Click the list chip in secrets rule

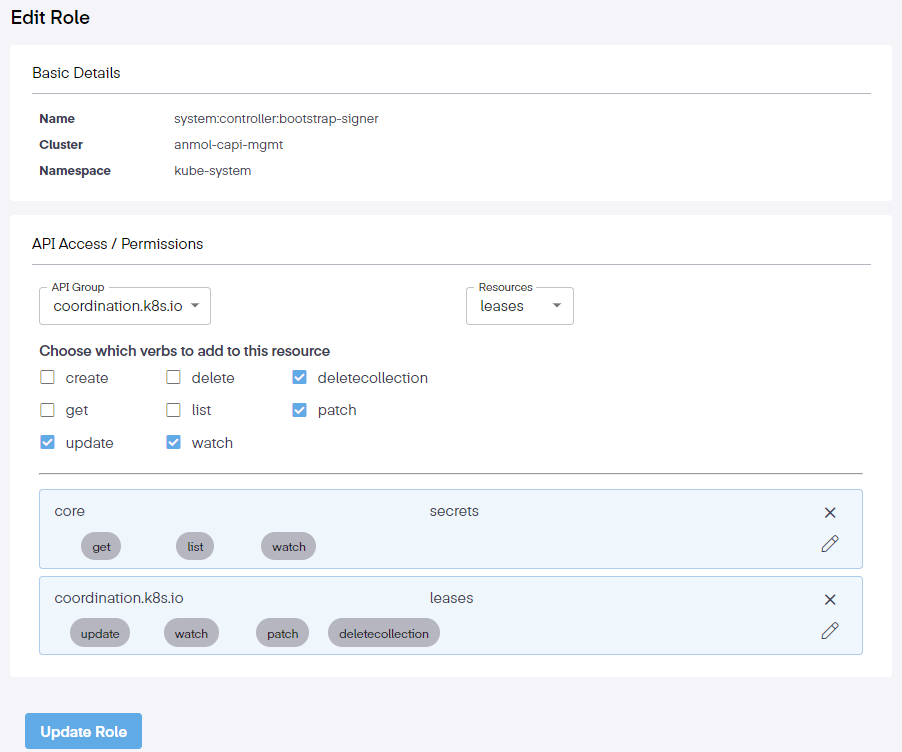195,547
